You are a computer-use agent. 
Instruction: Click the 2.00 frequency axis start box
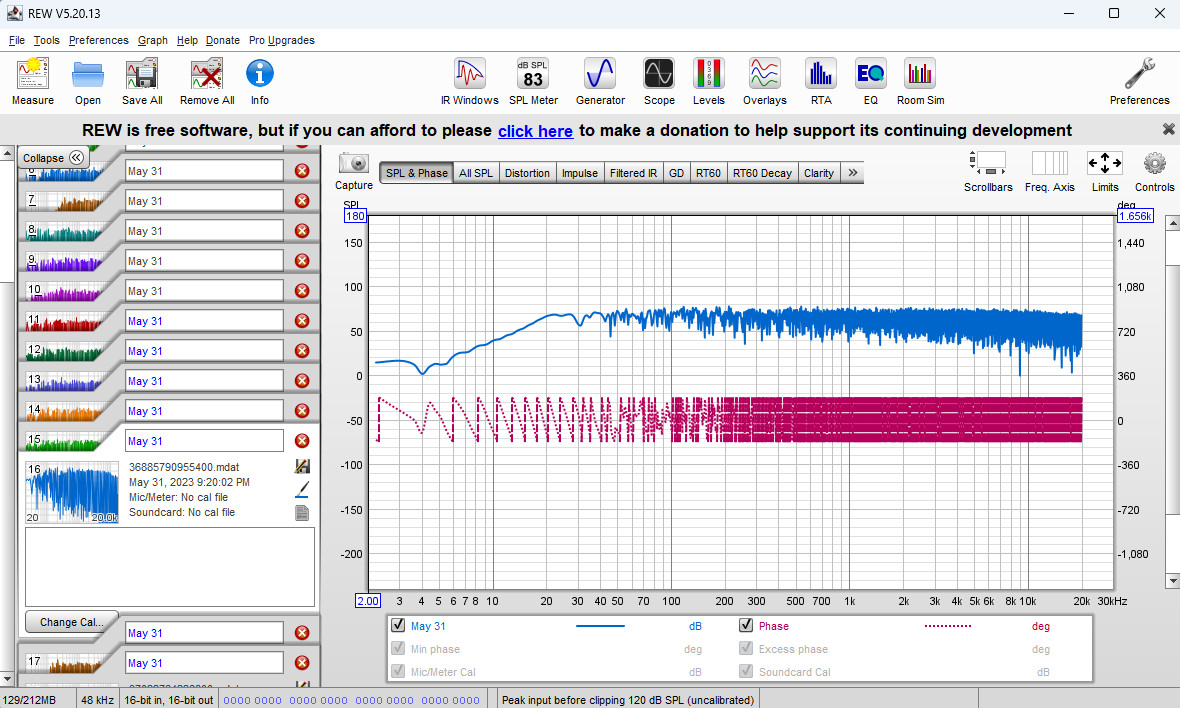coord(368,600)
